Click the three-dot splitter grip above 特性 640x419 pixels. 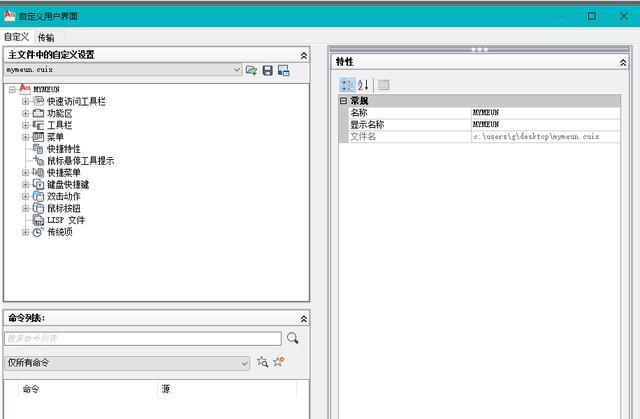[480, 49]
